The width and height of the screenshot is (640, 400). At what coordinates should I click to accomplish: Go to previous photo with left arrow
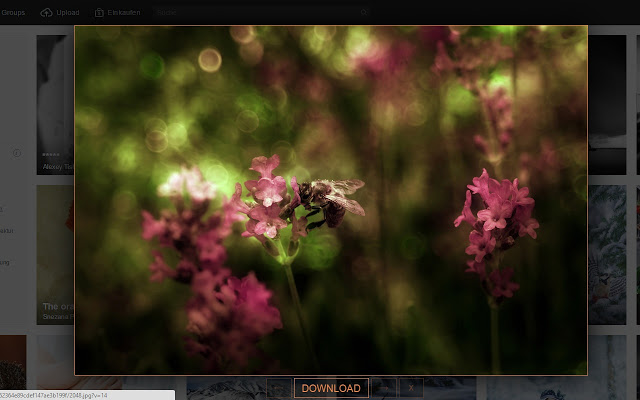click(x=279, y=388)
